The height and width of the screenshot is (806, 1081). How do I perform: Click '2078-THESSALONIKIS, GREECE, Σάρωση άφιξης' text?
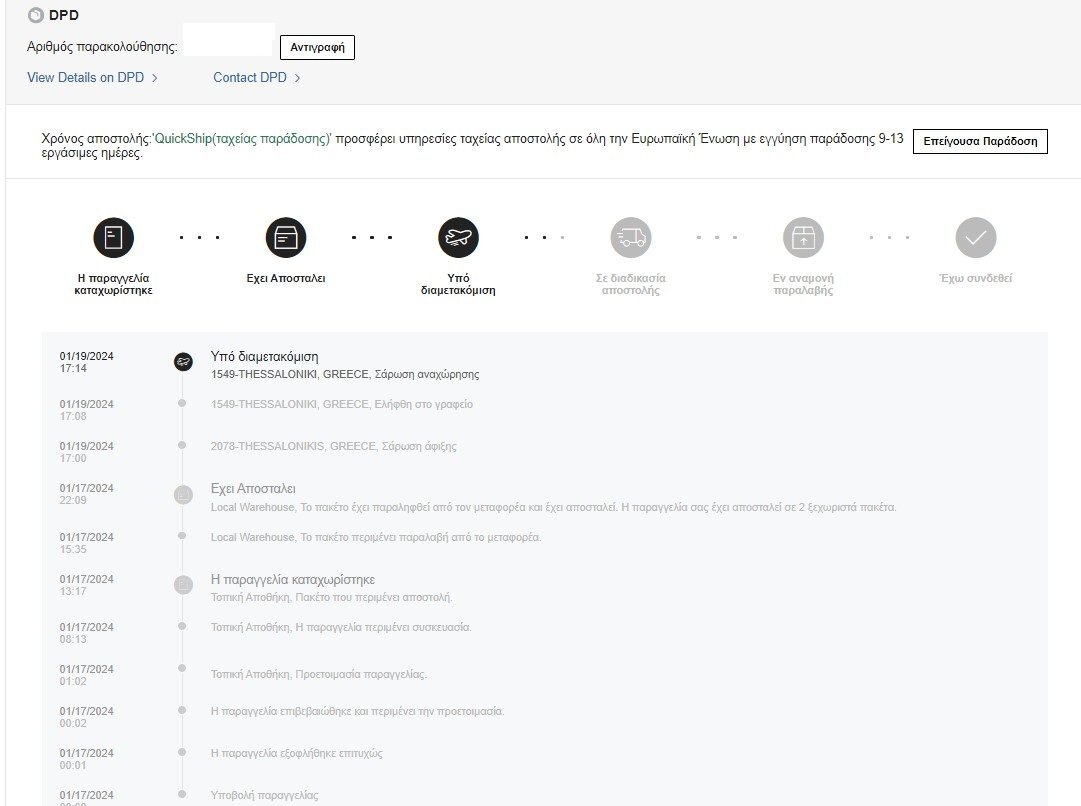[334, 446]
